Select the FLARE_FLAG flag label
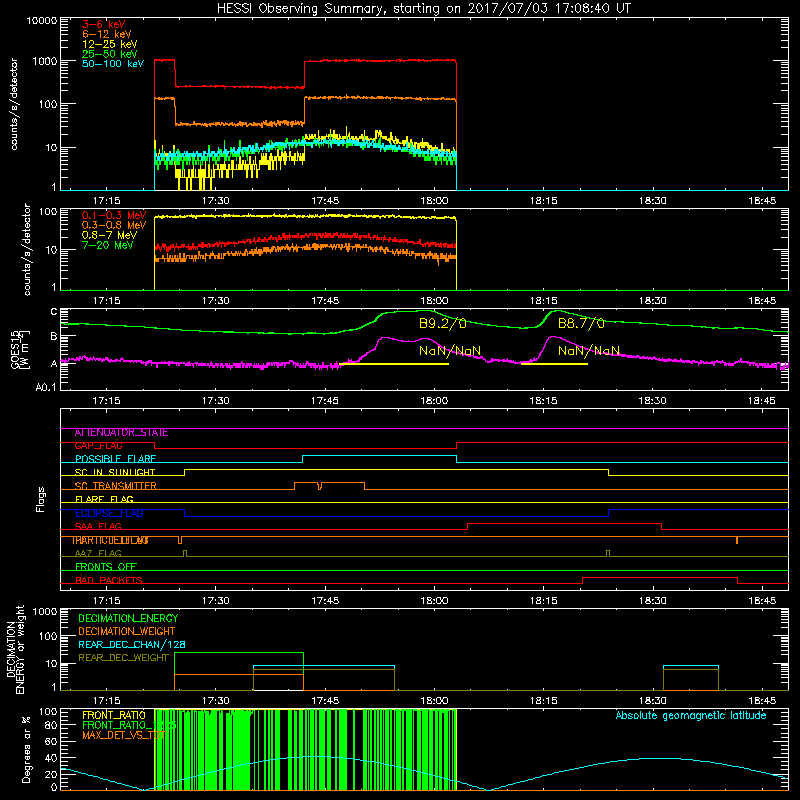This screenshot has width=800, height=800. point(104,499)
